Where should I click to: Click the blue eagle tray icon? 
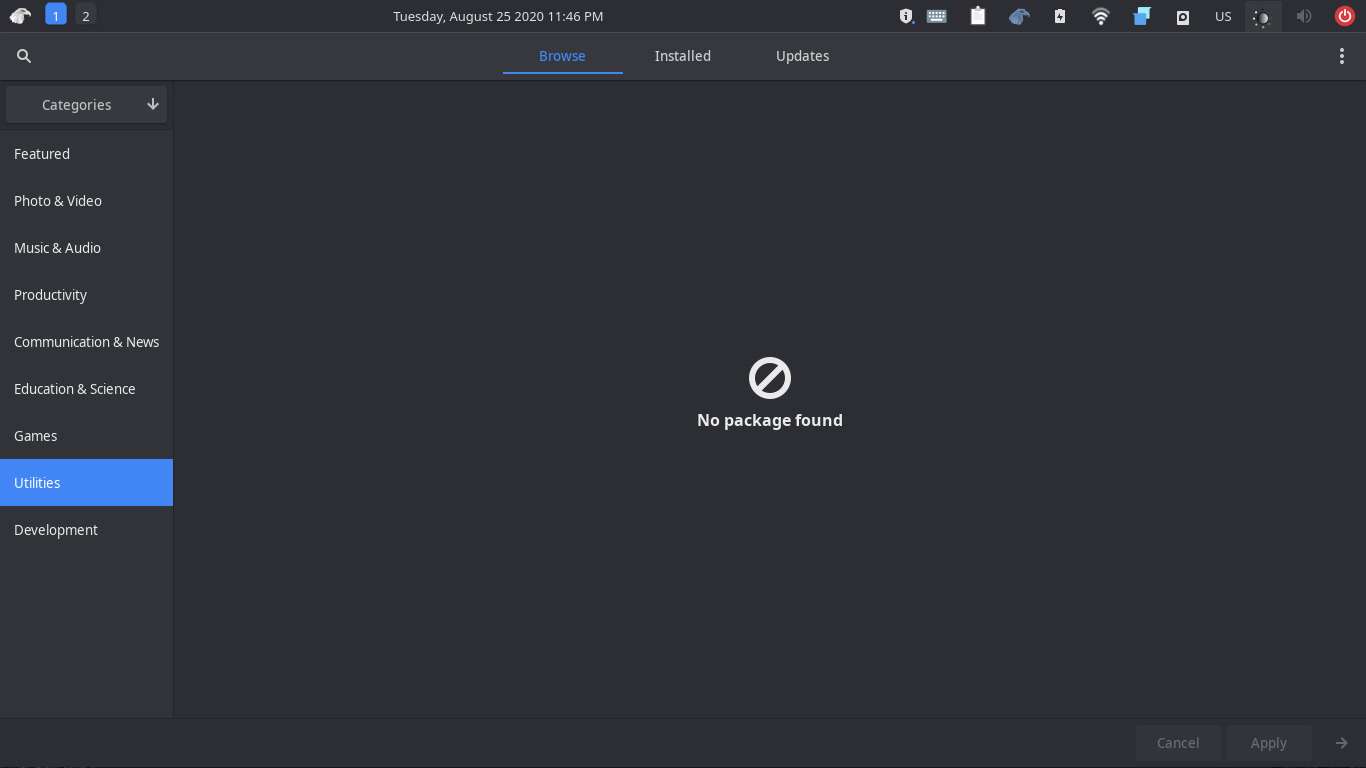point(1019,16)
